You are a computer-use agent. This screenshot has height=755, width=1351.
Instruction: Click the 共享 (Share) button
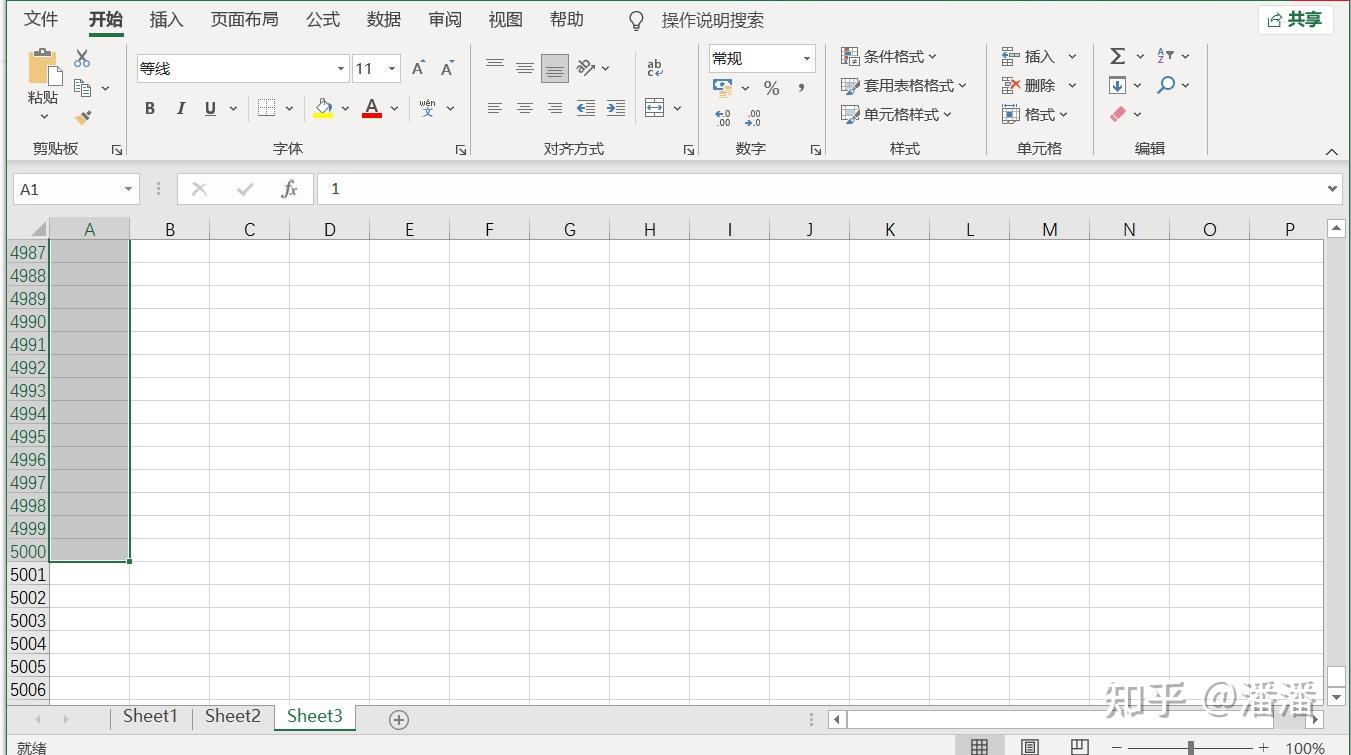pyautogui.click(x=1295, y=18)
